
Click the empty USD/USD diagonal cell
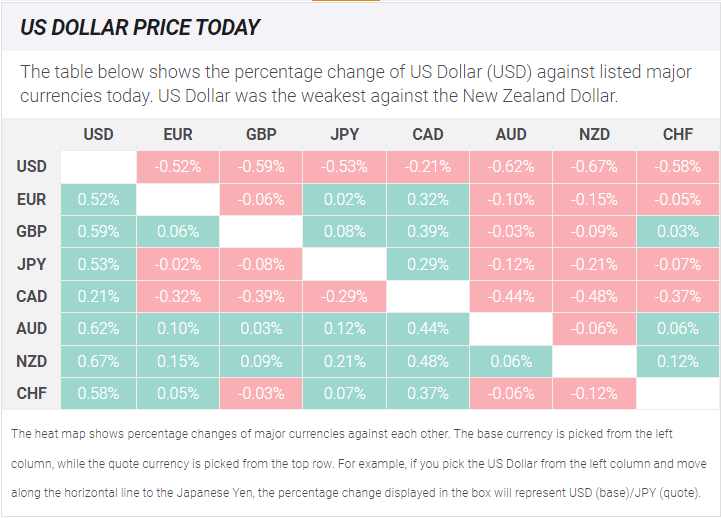pyautogui.click(x=98, y=167)
